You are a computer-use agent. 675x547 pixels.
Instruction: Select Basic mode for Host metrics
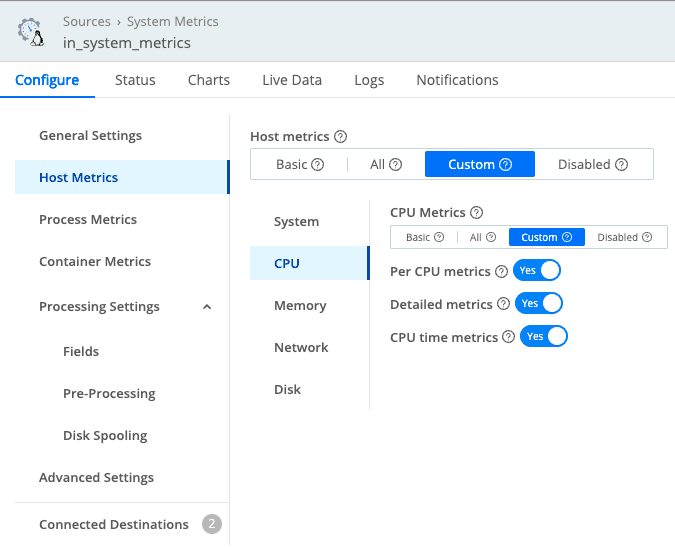300,164
